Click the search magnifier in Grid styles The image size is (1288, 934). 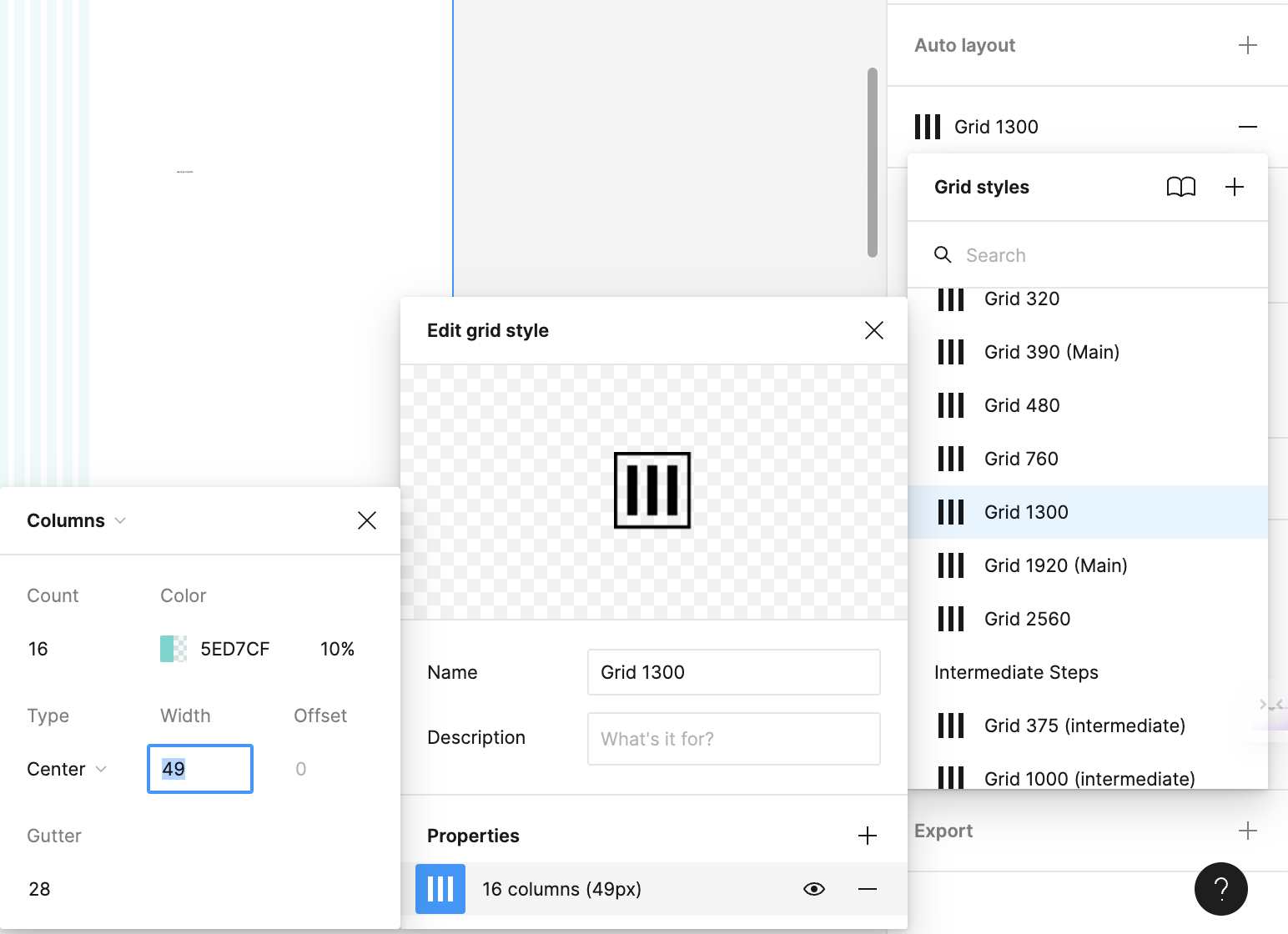(x=943, y=254)
